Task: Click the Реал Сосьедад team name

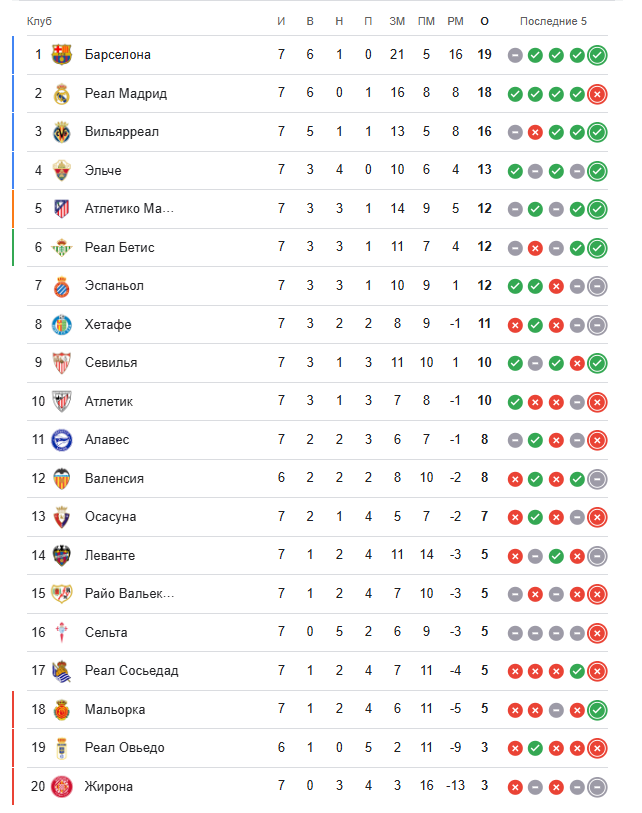Action: [131, 670]
